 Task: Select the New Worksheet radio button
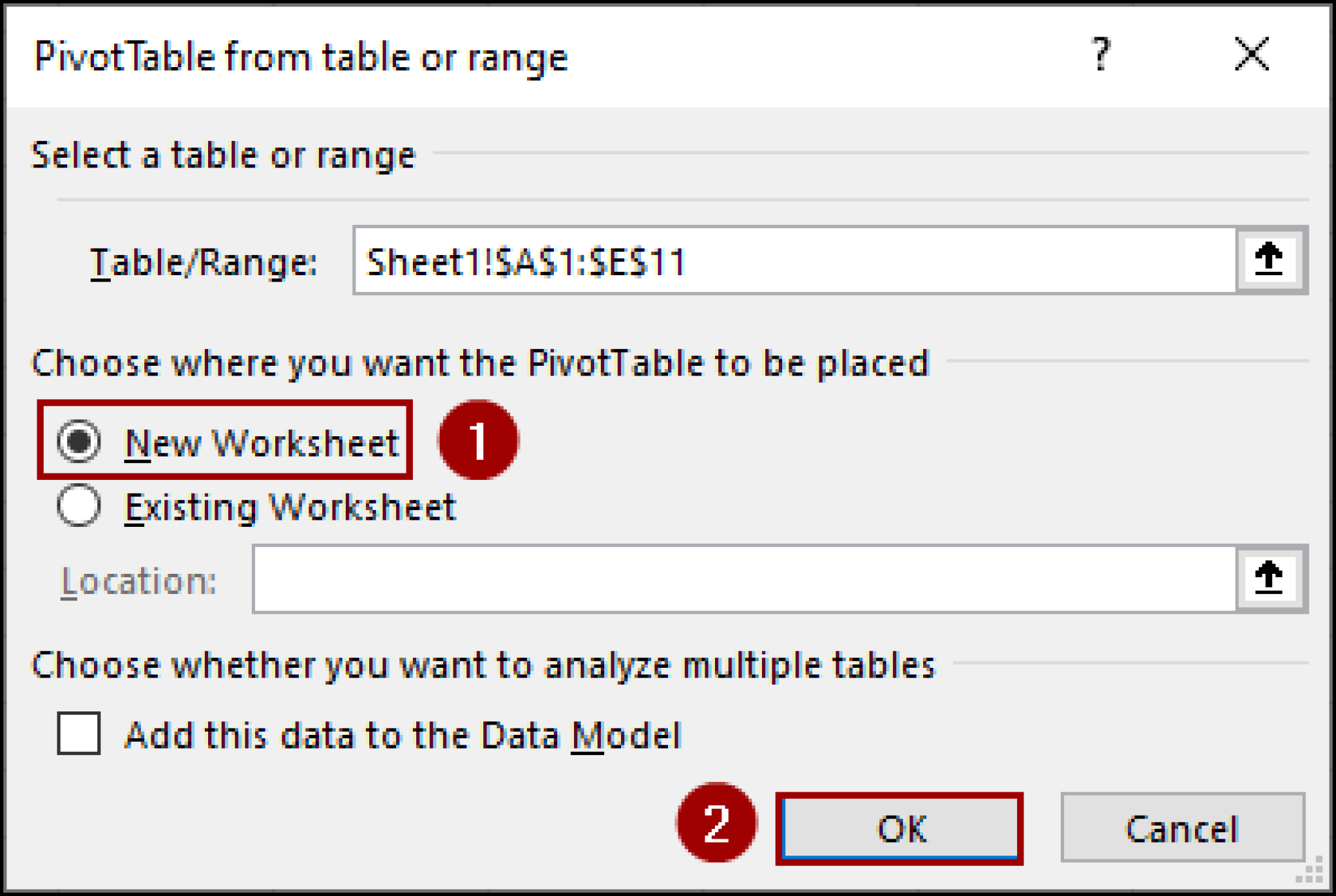coord(78,442)
